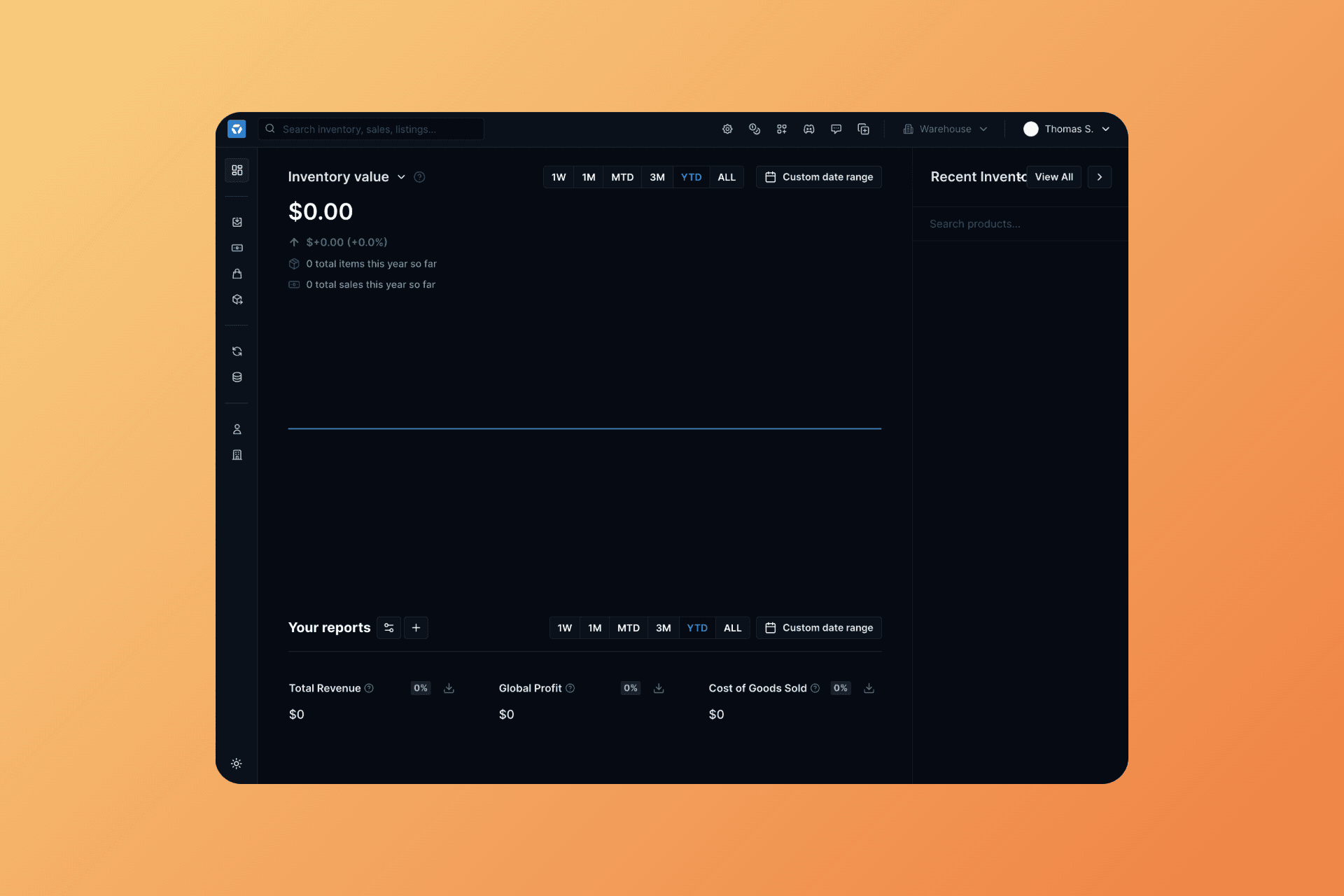This screenshot has width=1344, height=896.
Task: Click the feedback chat bubble icon
Action: click(x=836, y=129)
